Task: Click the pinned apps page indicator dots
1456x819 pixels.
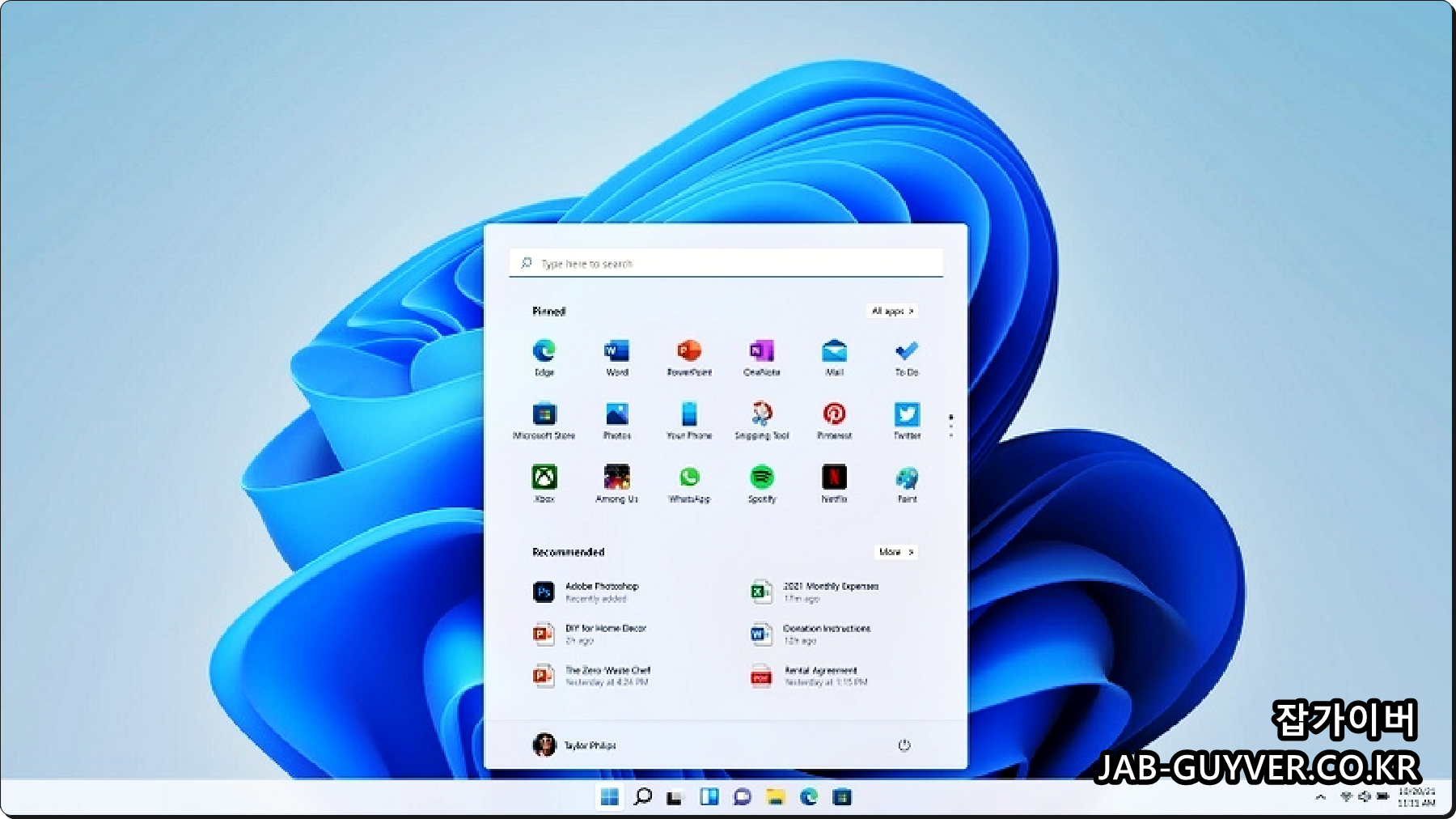Action: (x=950, y=425)
